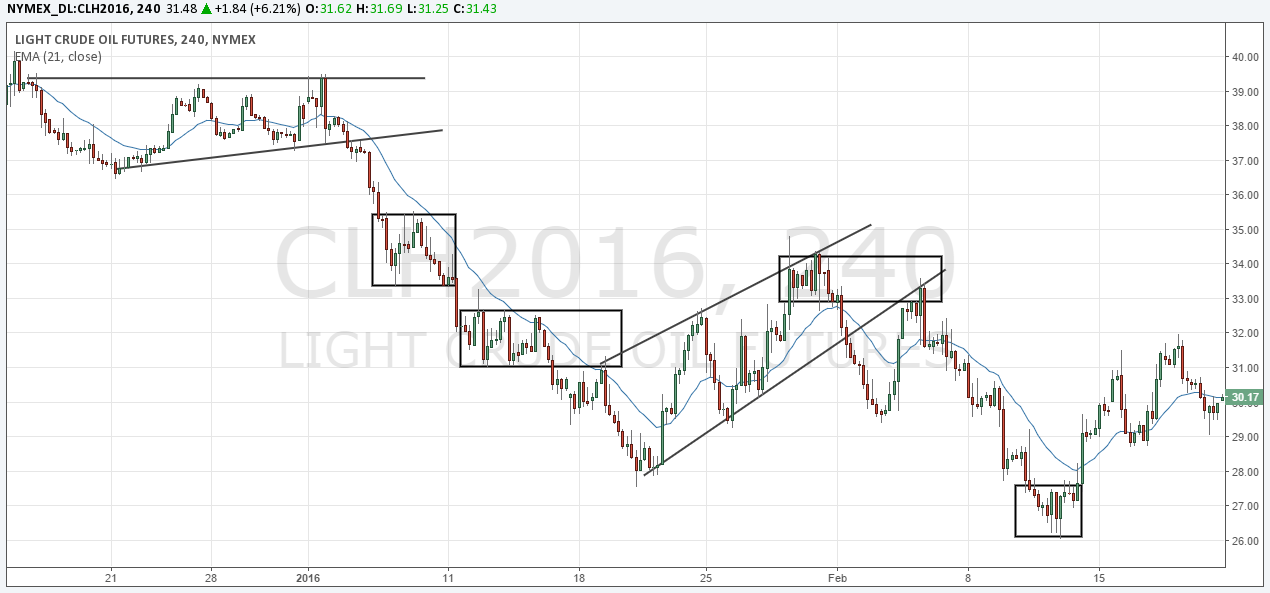The height and width of the screenshot is (593, 1270).
Task: Click the 2016 date label on time axis
Action: (x=308, y=578)
